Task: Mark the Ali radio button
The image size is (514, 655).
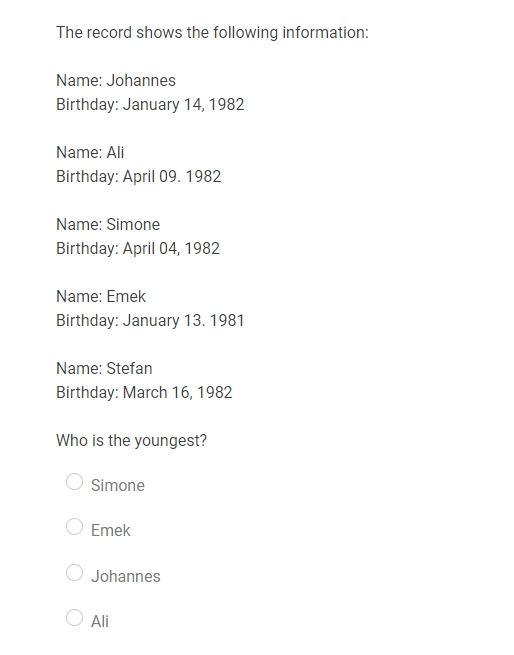Action: click(74, 617)
